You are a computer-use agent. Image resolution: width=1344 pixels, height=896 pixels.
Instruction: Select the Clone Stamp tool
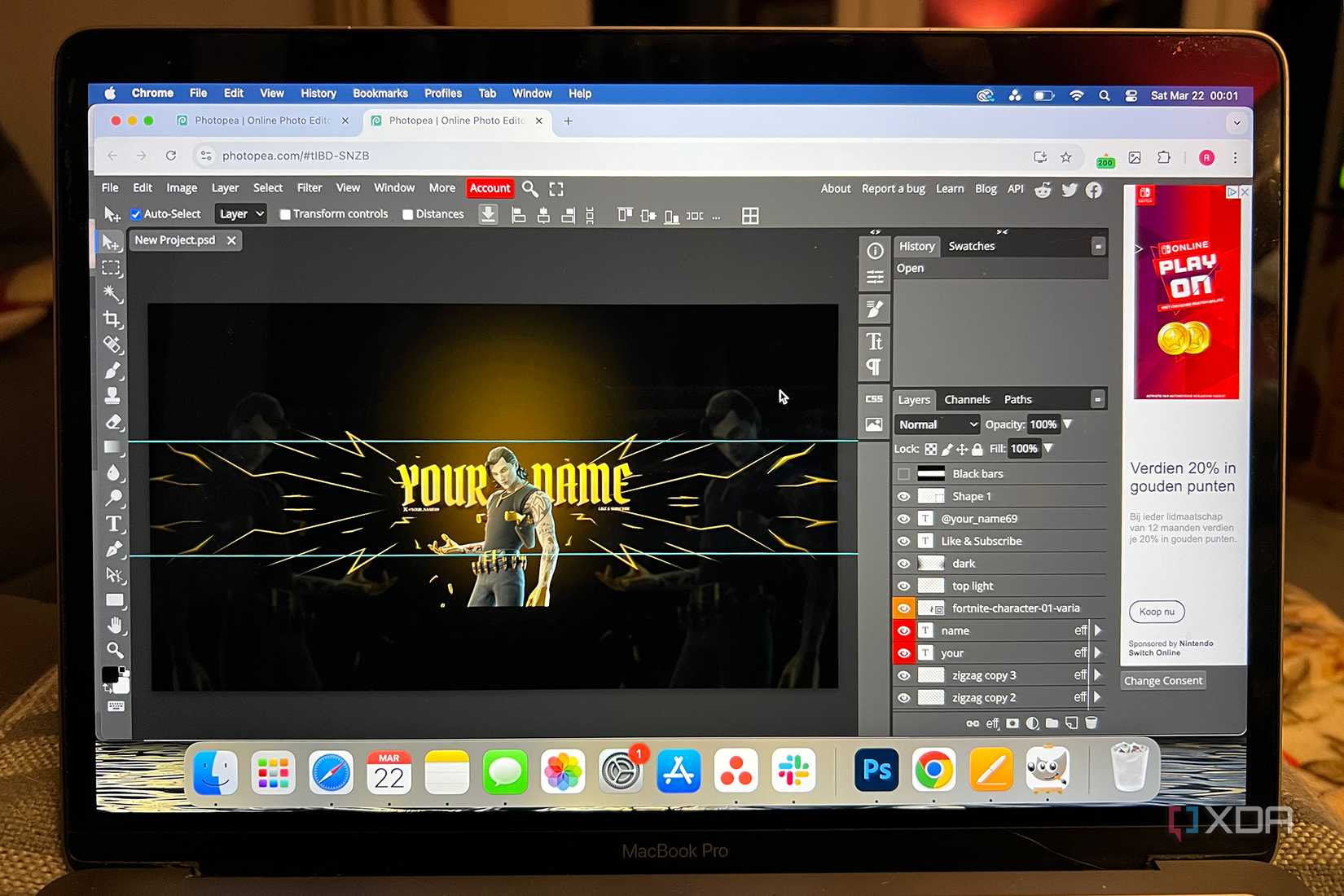tap(113, 395)
